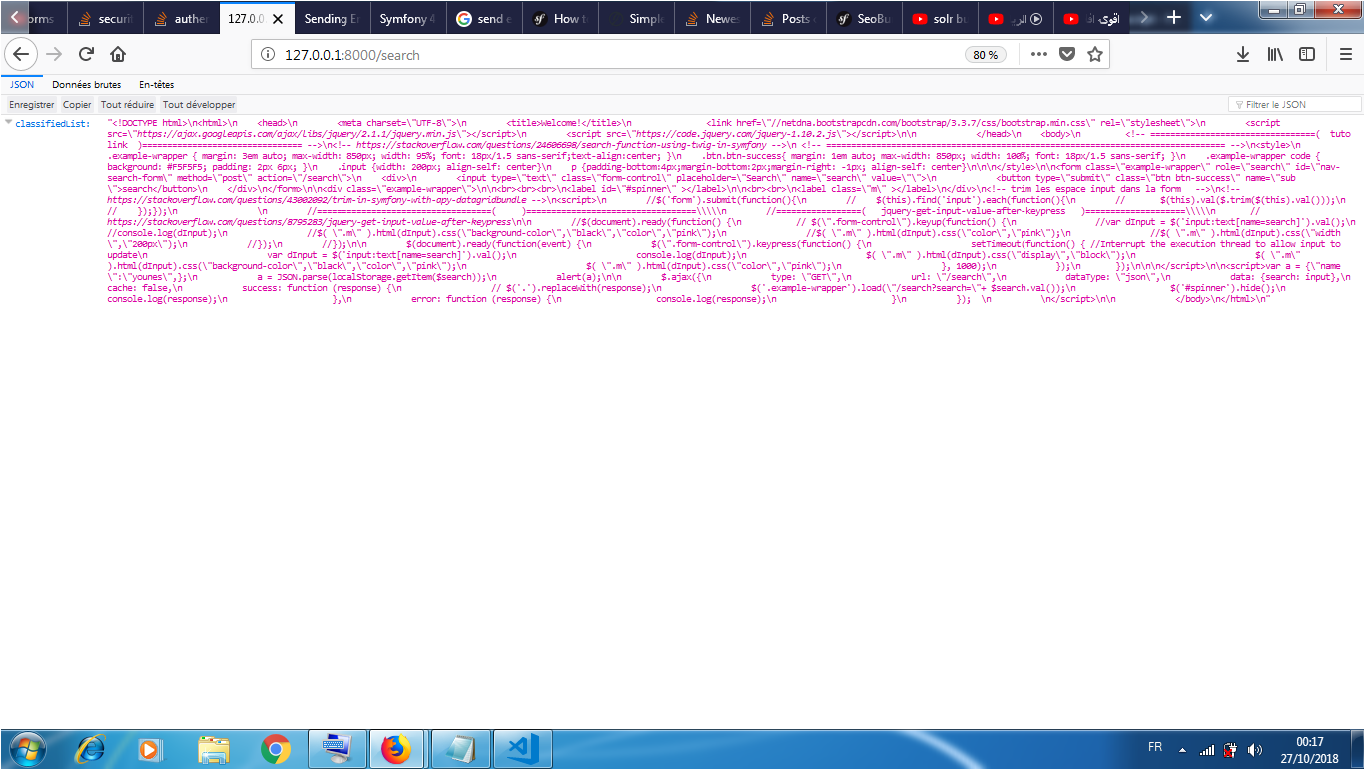The height and width of the screenshot is (772, 1364).
Task: Open the Downloads arrow panel
Action: coord(1243,54)
